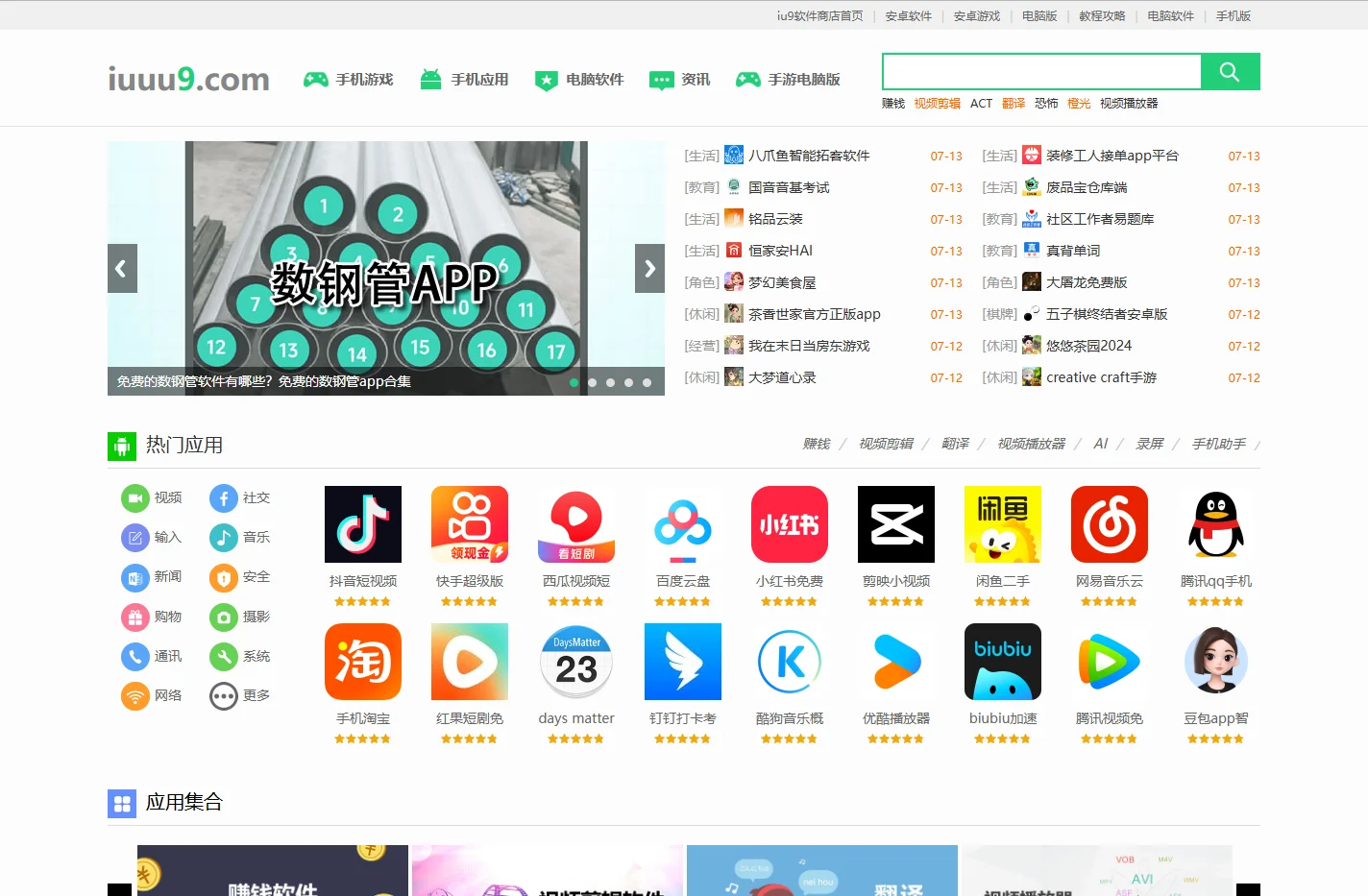Viewport: 1368px width, 896px height.
Task: Open 国音音基考试 list entry
Action: pyautogui.click(x=789, y=187)
